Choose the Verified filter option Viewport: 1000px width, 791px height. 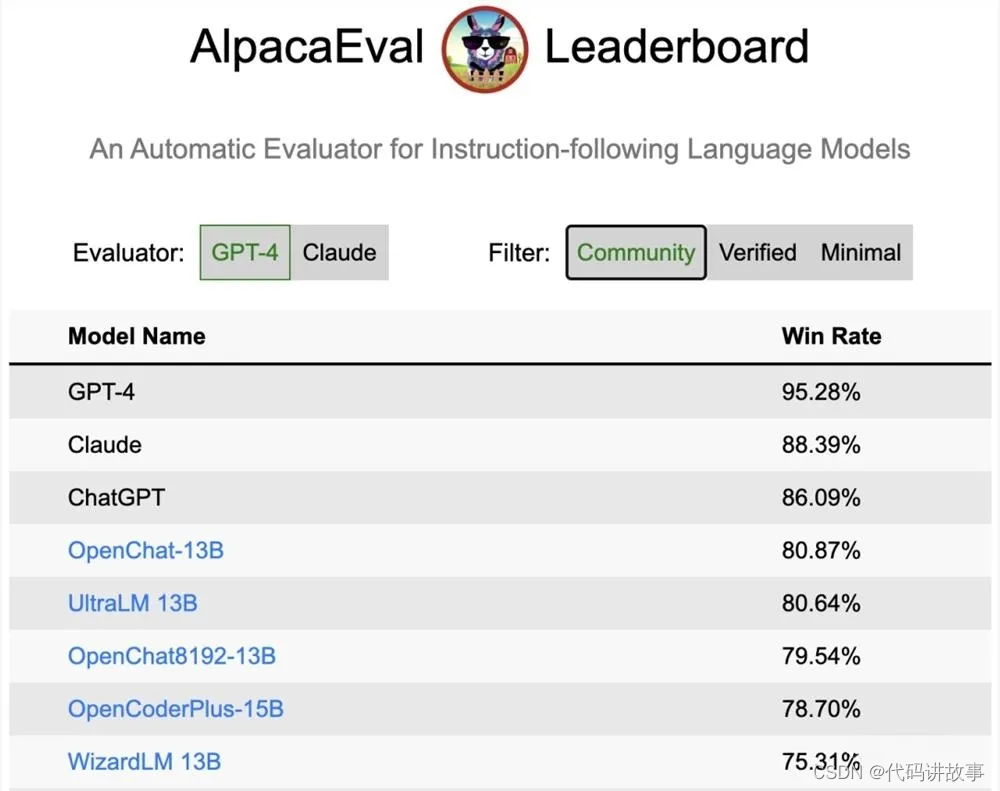(758, 252)
